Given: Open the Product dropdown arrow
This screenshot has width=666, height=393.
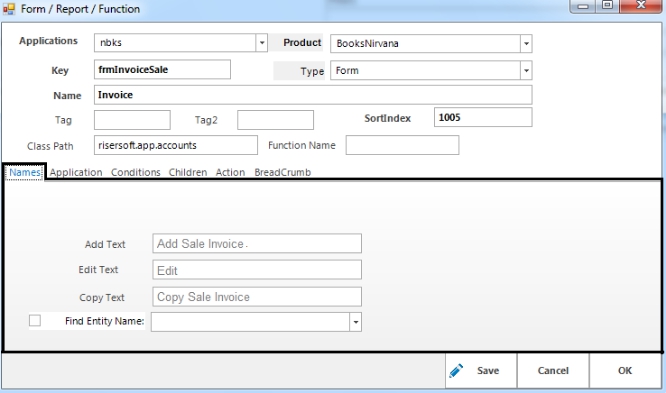Looking at the screenshot, I should pos(526,43).
